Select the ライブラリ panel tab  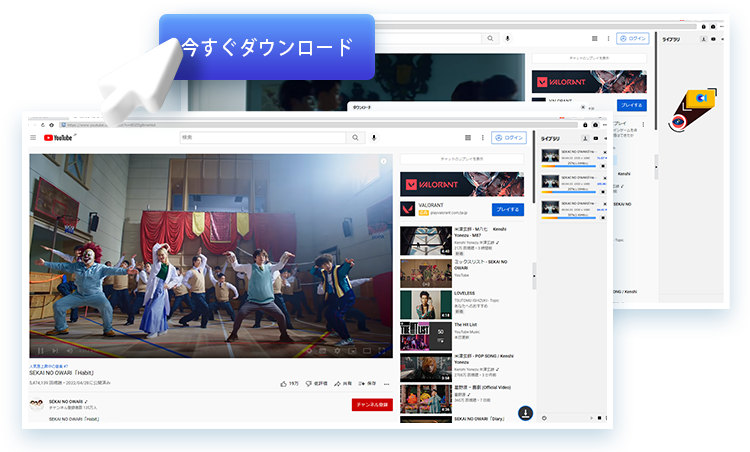click(x=551, y=138)
